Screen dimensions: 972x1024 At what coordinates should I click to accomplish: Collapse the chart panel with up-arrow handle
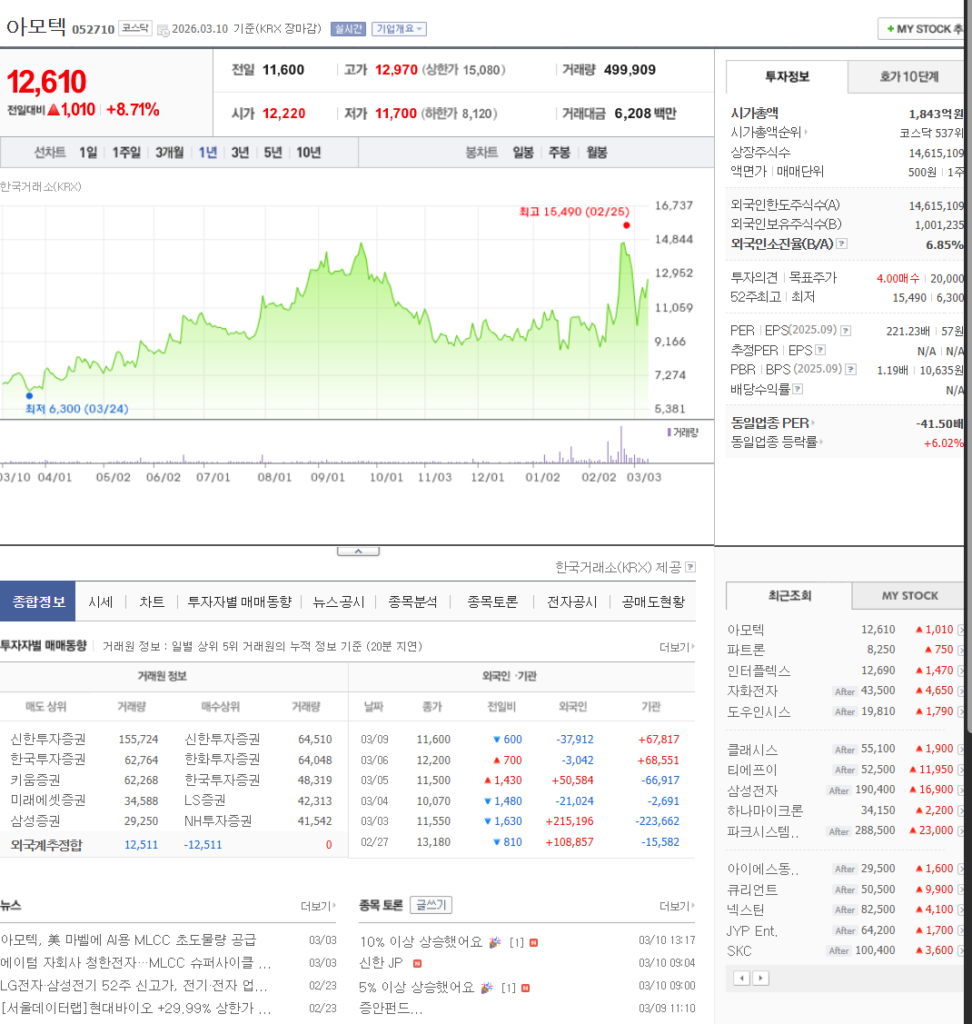(357, 551)
